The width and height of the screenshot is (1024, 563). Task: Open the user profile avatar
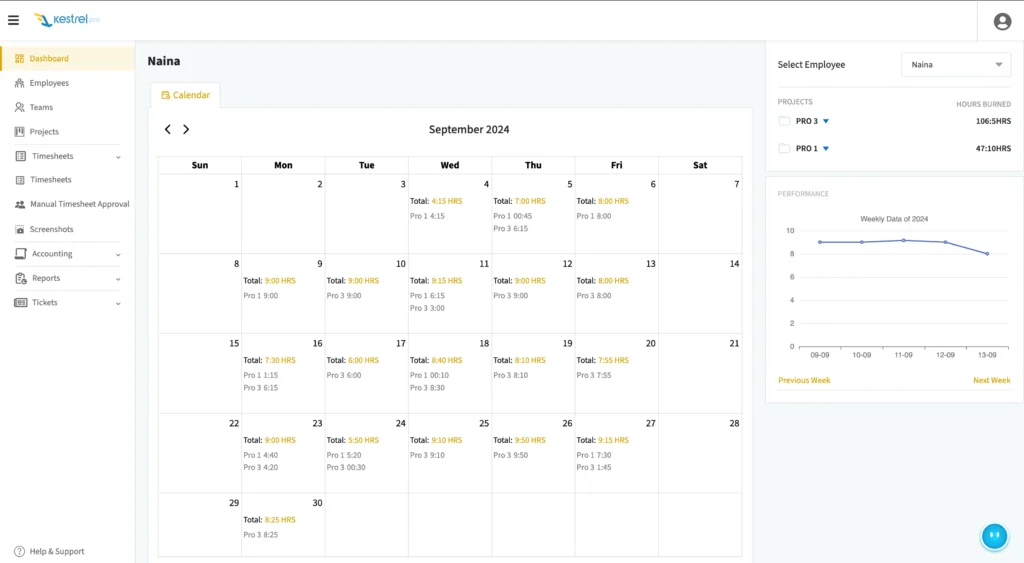1002,22
